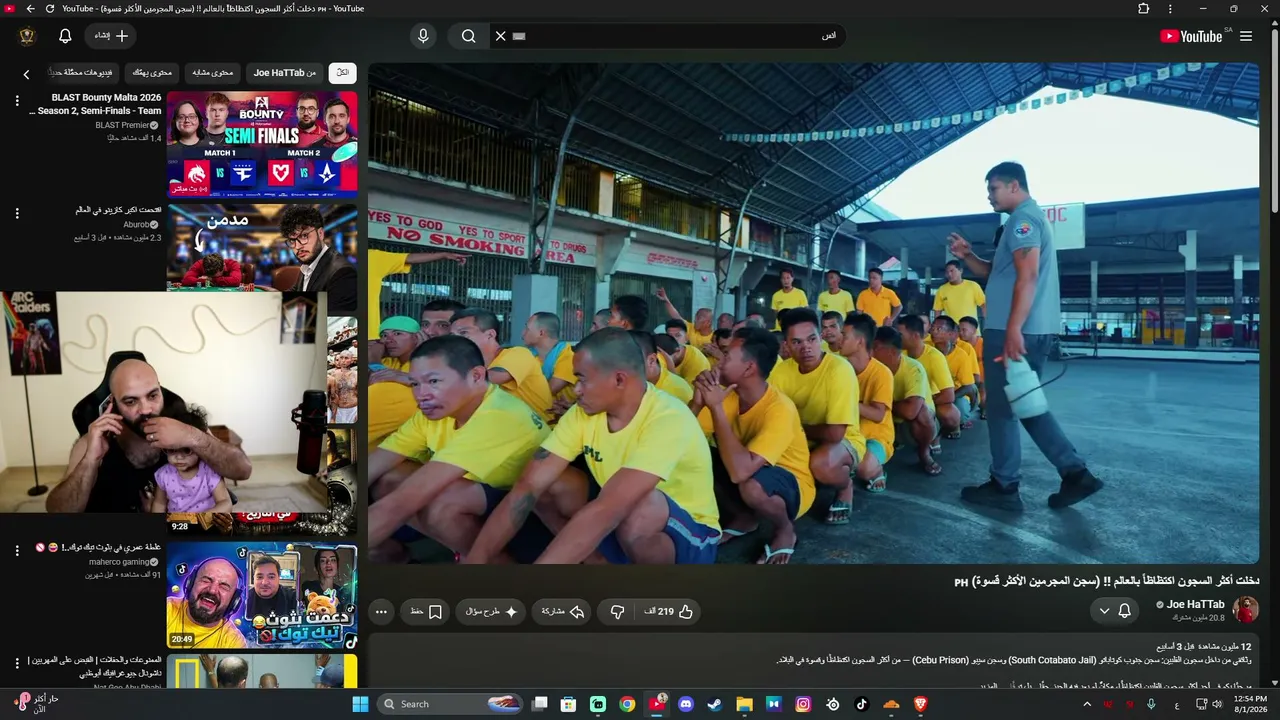
Task: Open options menu for Nat Geo Abu Dhabi video
Action: point(16,663)
